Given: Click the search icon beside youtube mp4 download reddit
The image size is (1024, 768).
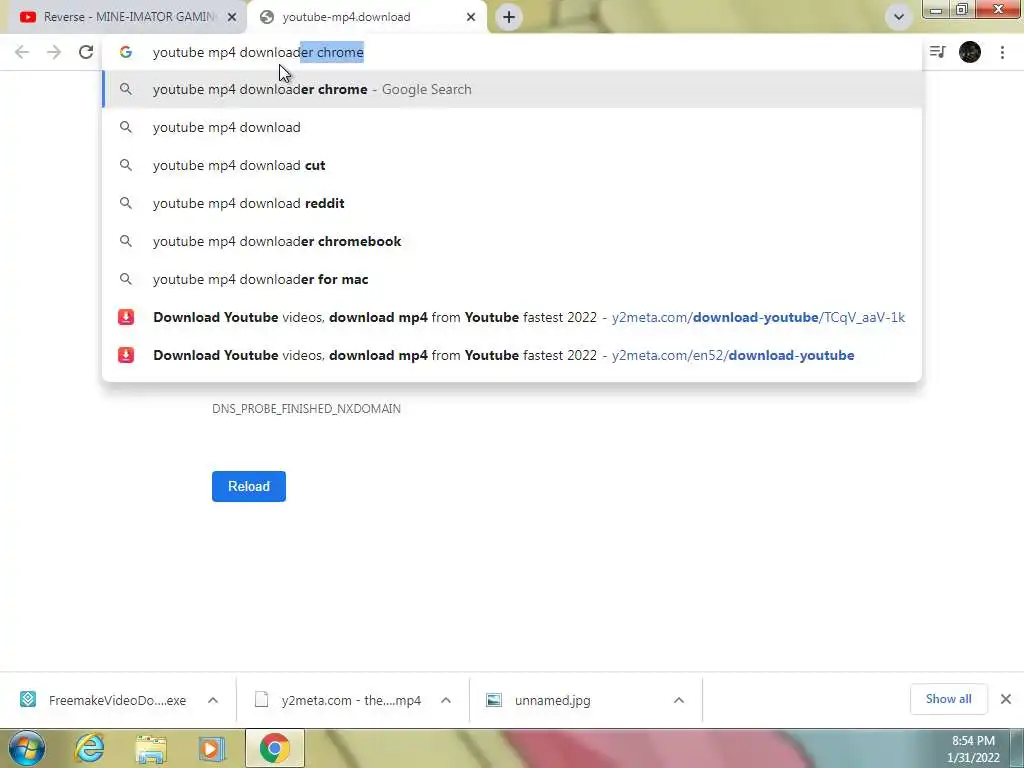Looking at the screenshot, I should tap(126, 203).
